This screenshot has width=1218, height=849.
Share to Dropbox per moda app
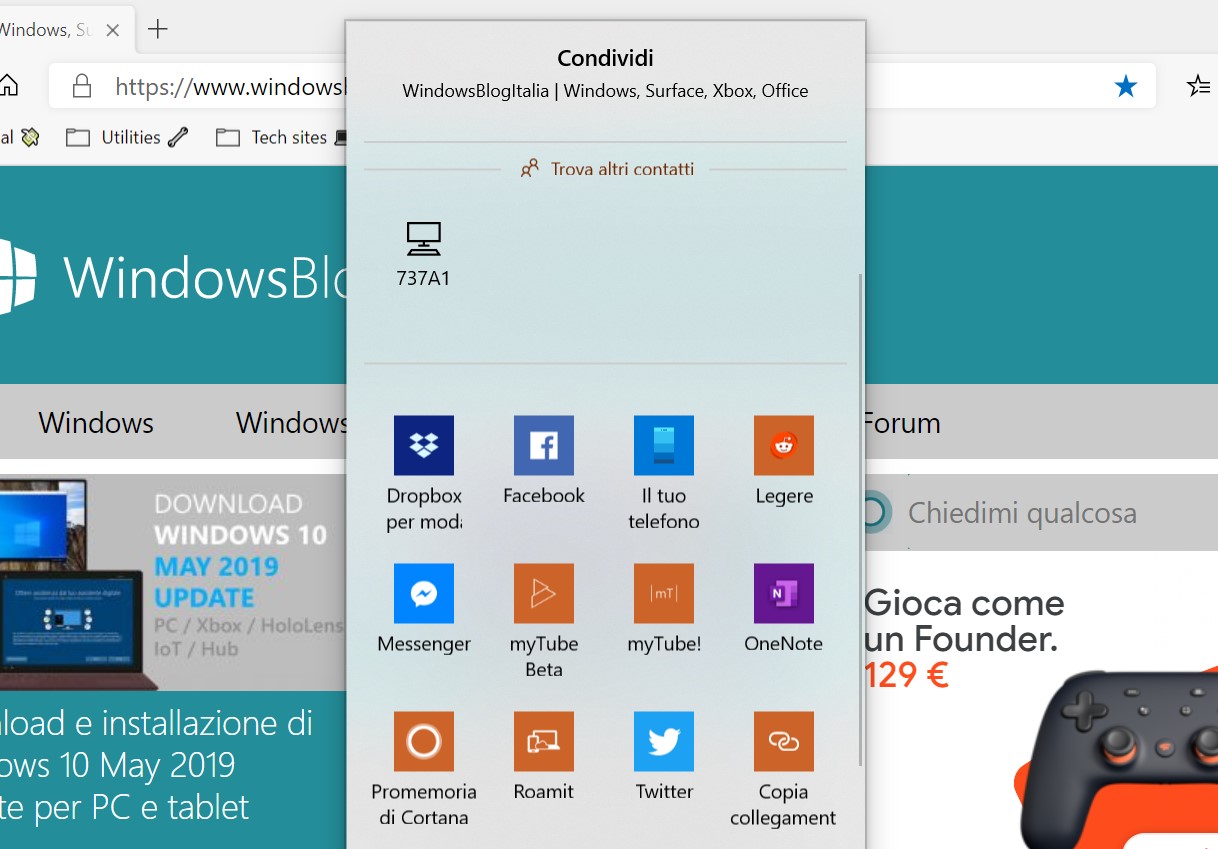(424, 473)
